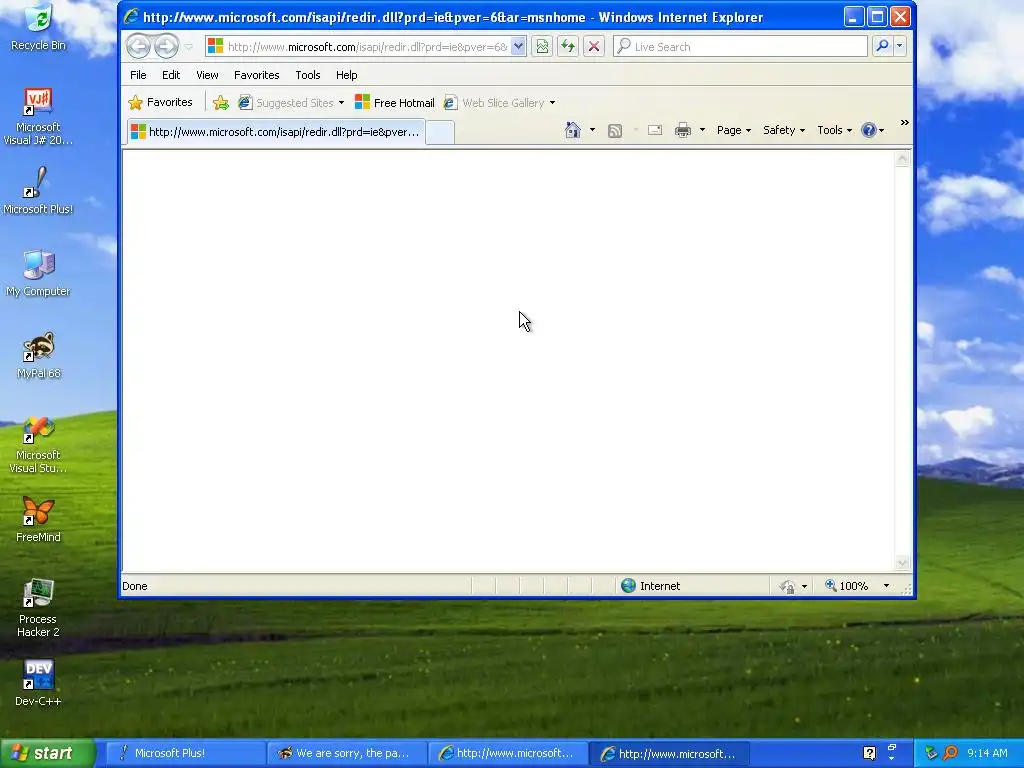Click the vertical scrollbar down arrow

click(903, 564)
